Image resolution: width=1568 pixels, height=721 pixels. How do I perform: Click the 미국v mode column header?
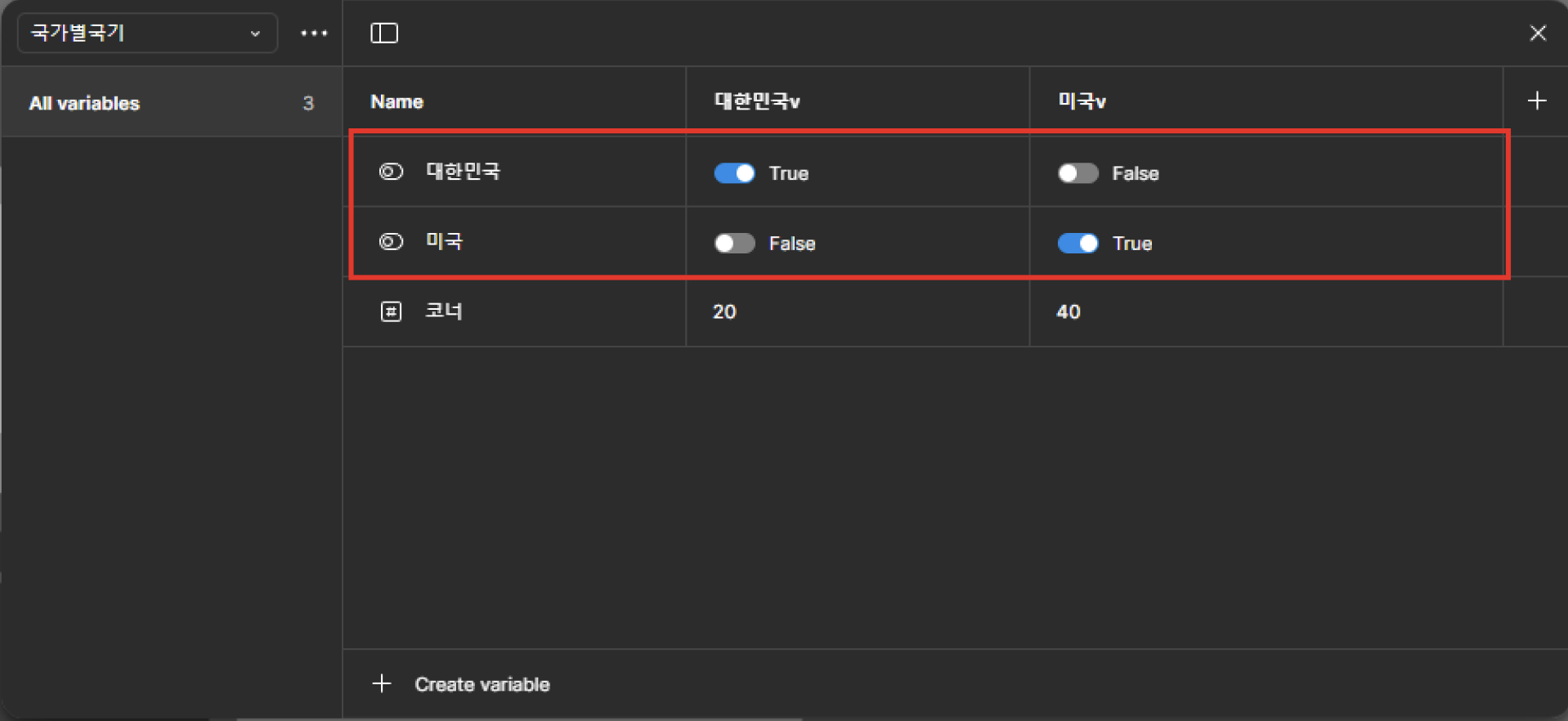[1082, 101]
